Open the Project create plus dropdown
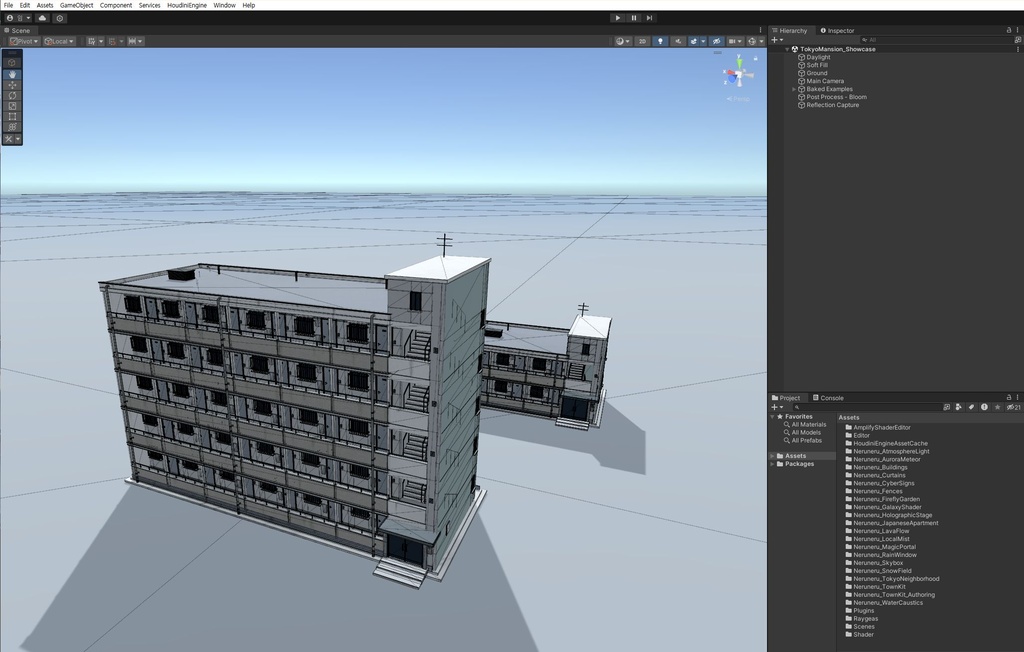The width and height of the screenshot is (1024, 652). coord(777,407)
